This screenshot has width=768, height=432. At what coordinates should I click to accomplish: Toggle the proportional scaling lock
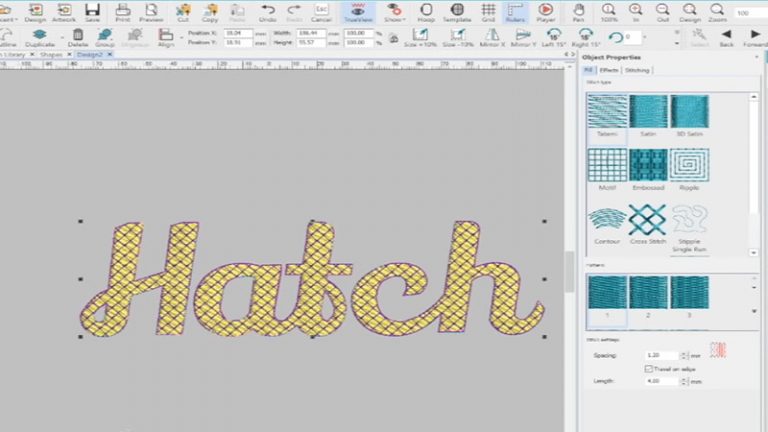coord(393,39)
